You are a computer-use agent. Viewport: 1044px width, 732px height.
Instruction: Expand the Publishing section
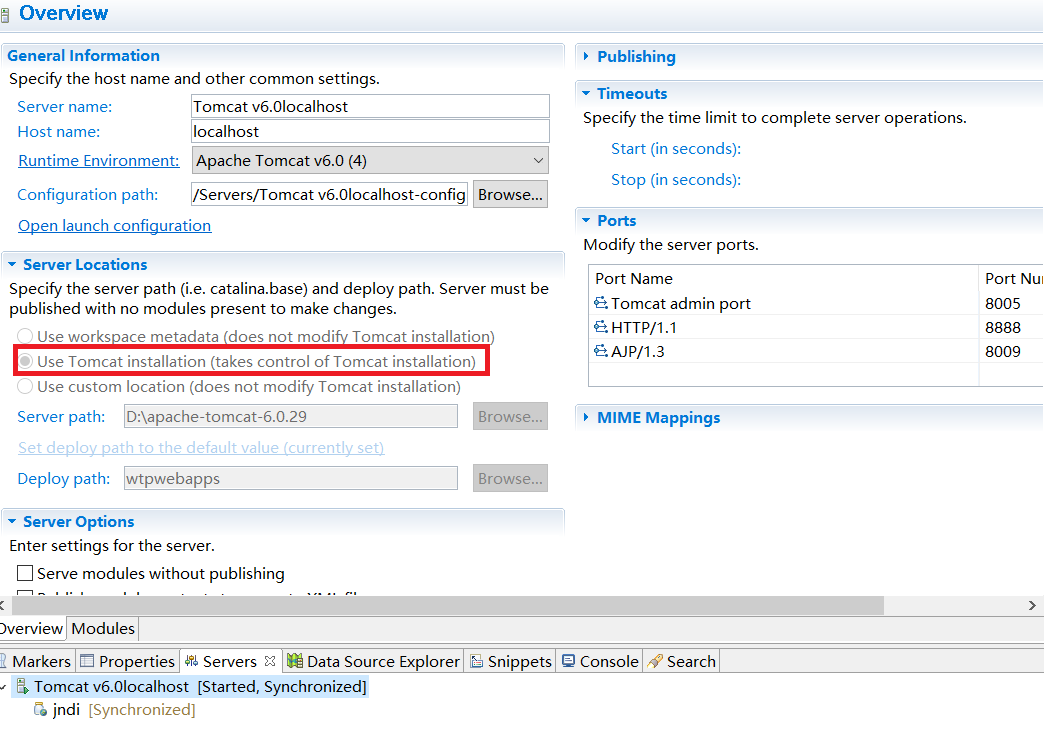pos(586,57)
